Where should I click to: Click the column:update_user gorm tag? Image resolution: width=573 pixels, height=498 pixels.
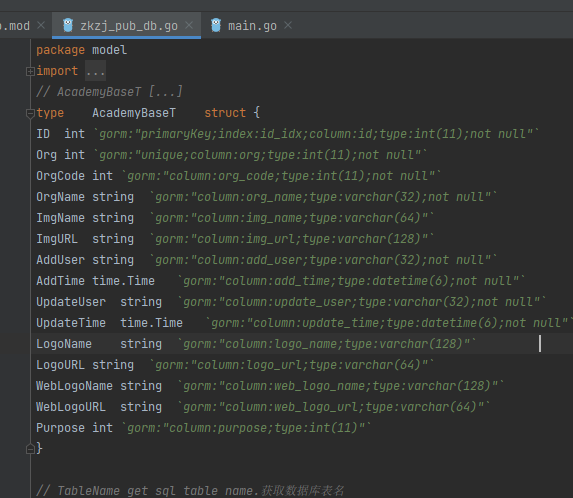coord(362,302)
